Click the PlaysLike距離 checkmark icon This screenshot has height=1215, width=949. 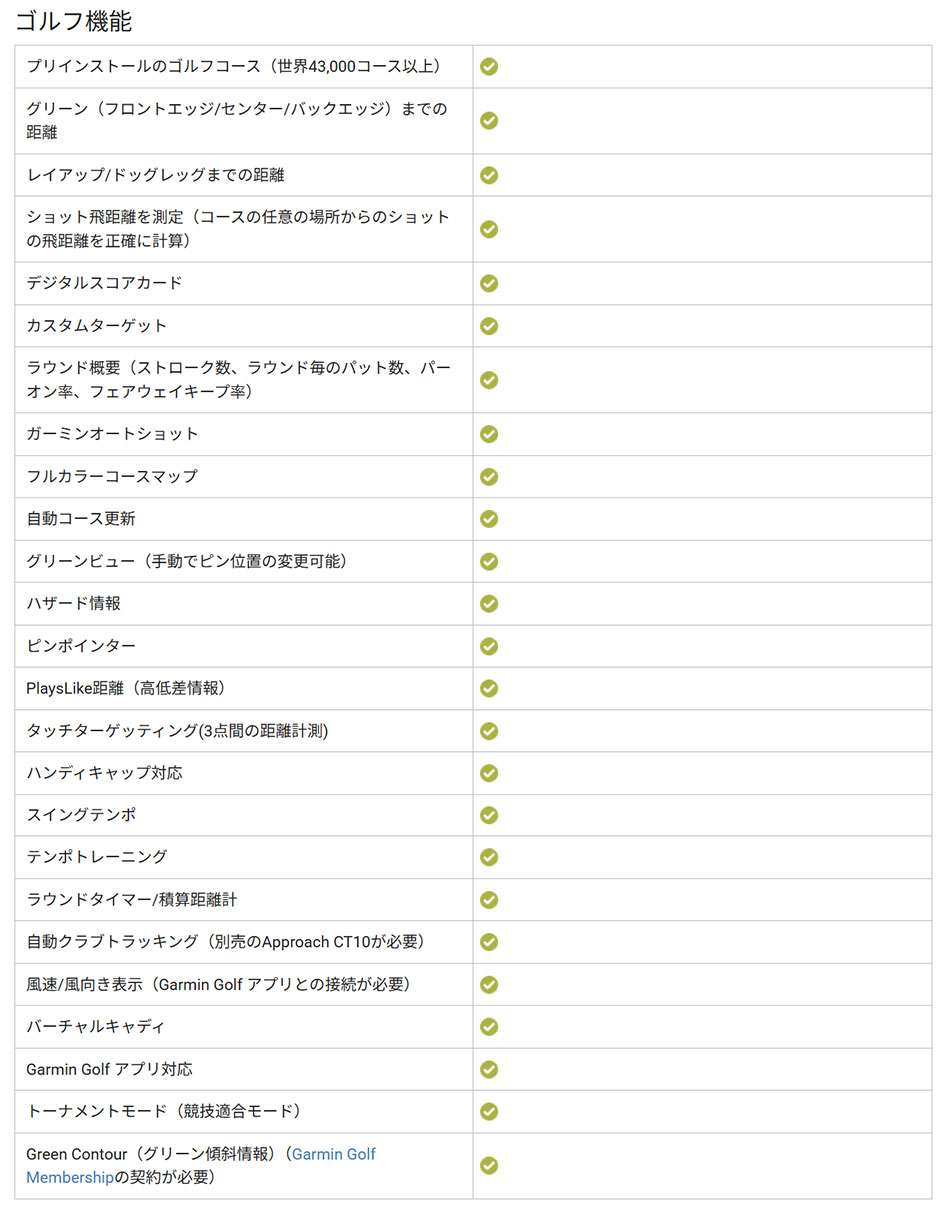489,688
